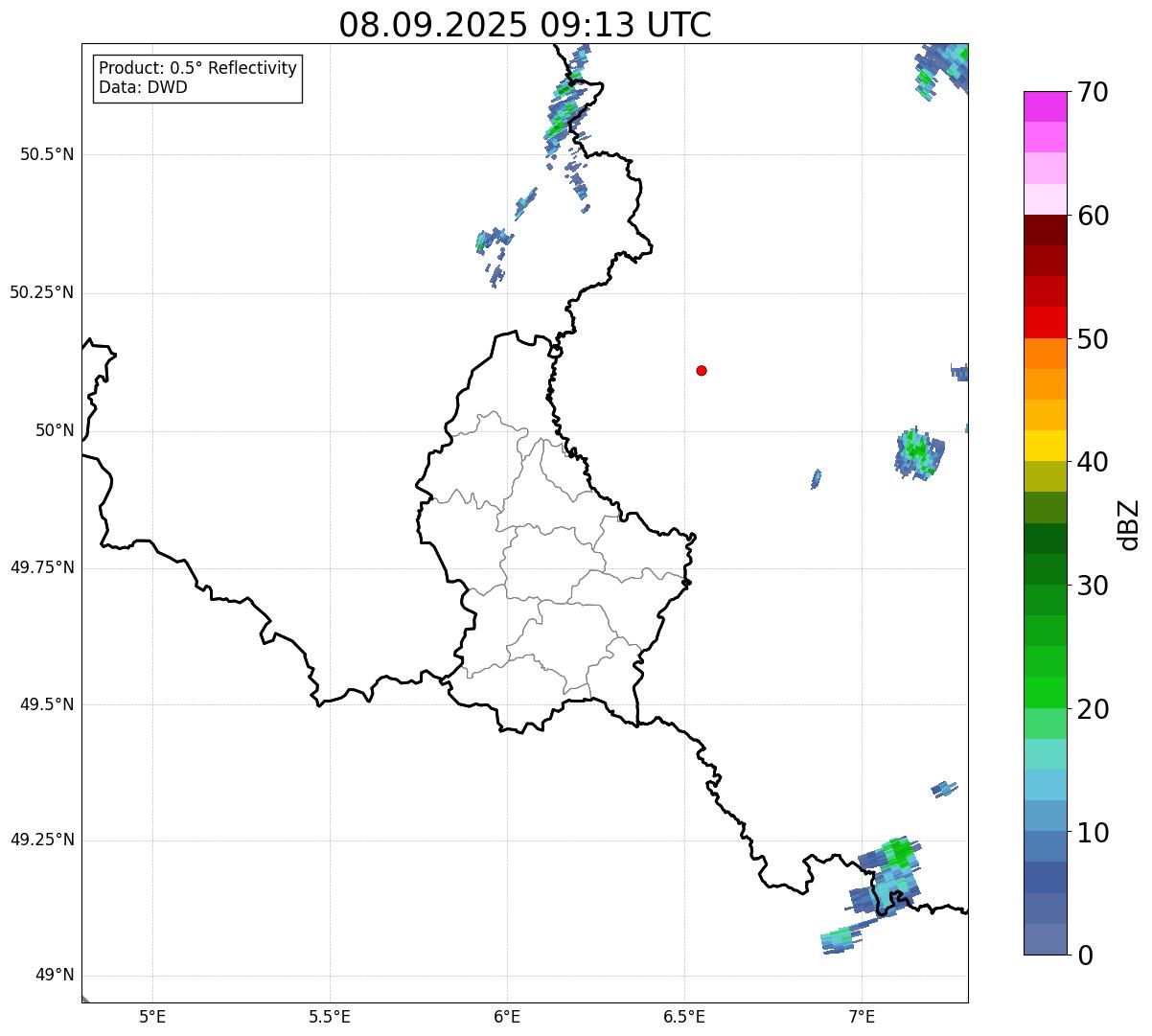Viewport: 1152px width, 1036px height.
Task: Click the red location marker dot
Action: pyautogui.click(x=702, y=370)
